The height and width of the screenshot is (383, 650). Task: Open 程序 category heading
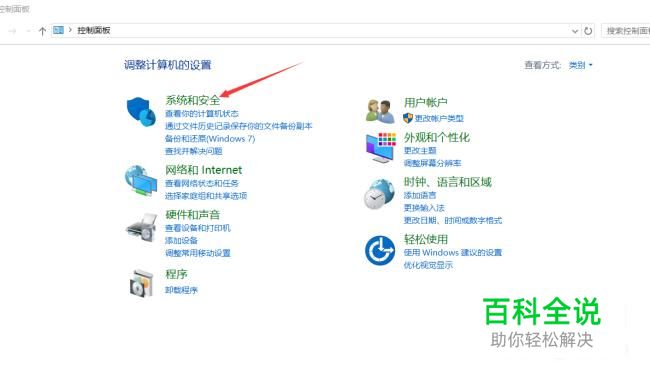click(x=176, y=274)
